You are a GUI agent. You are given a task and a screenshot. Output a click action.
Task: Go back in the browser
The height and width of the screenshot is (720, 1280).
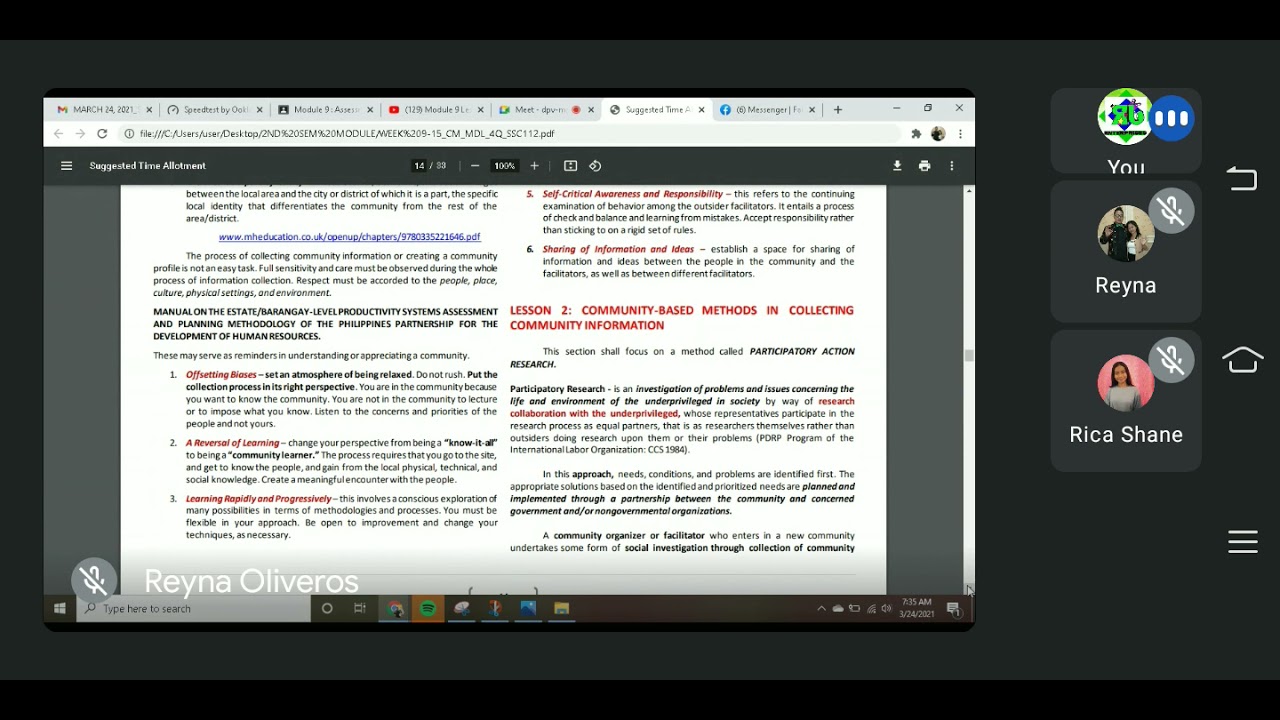[58, 134]
